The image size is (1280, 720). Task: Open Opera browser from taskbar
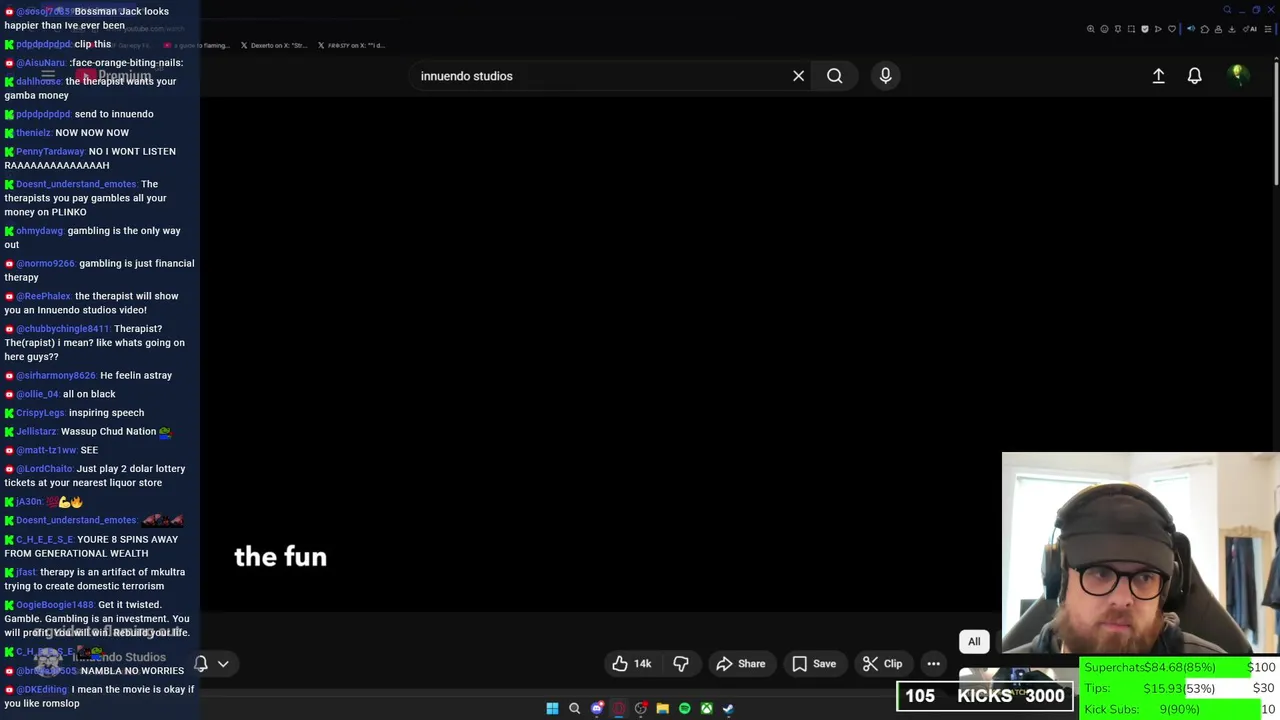point(619,708)
